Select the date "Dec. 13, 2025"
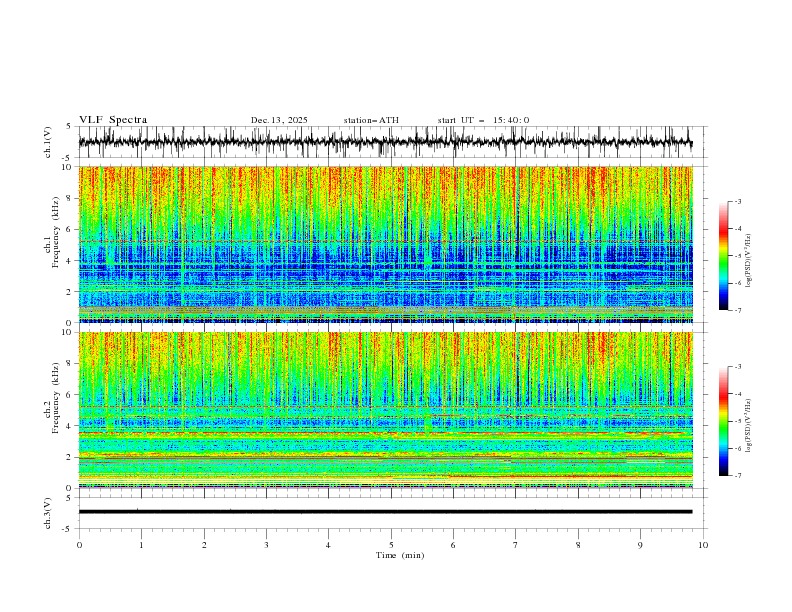The width and height of the screenshot is (792, 612). (279, 120)
